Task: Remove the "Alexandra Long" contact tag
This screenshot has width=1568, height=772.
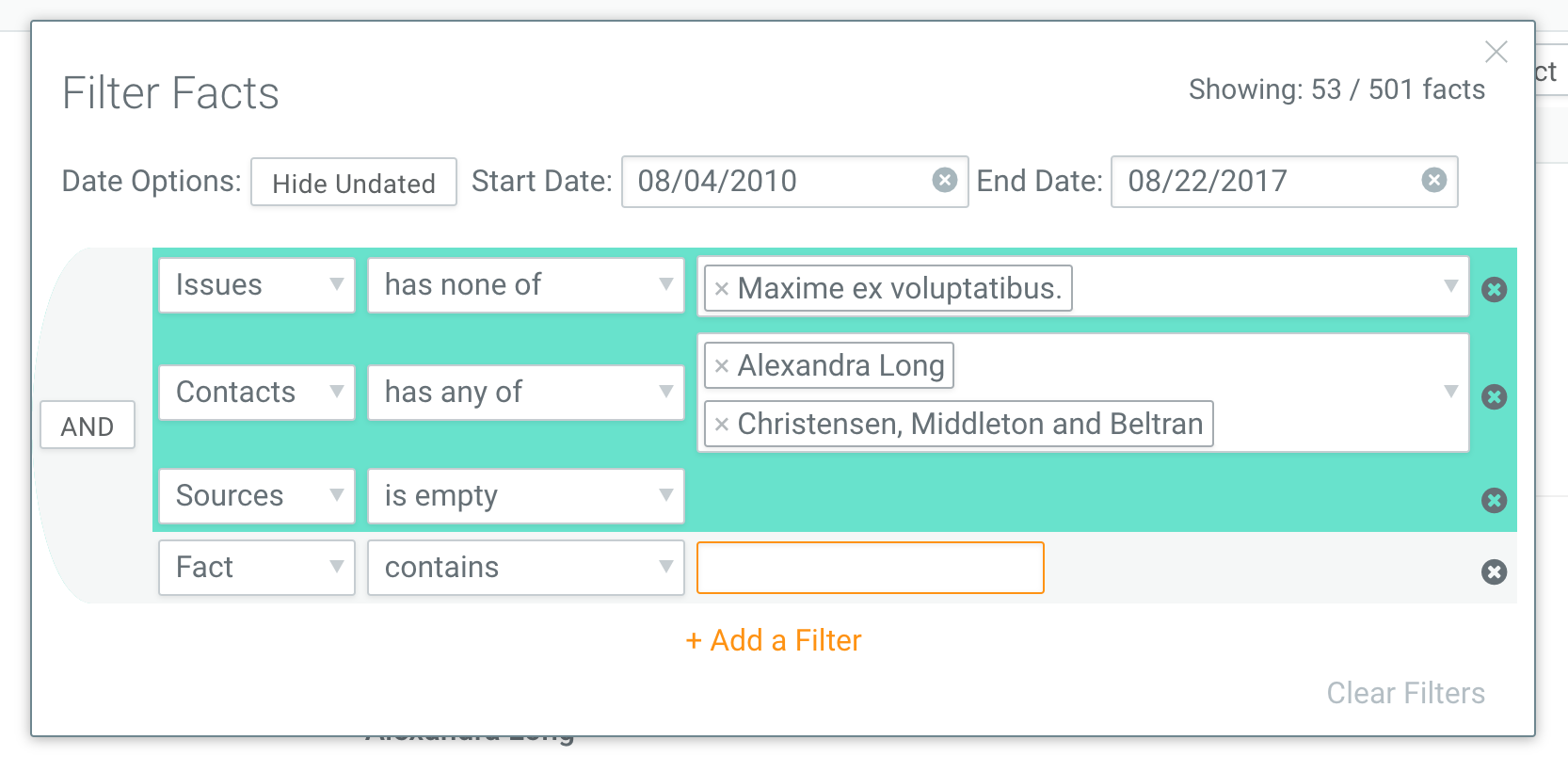Action: pos(722,365)
